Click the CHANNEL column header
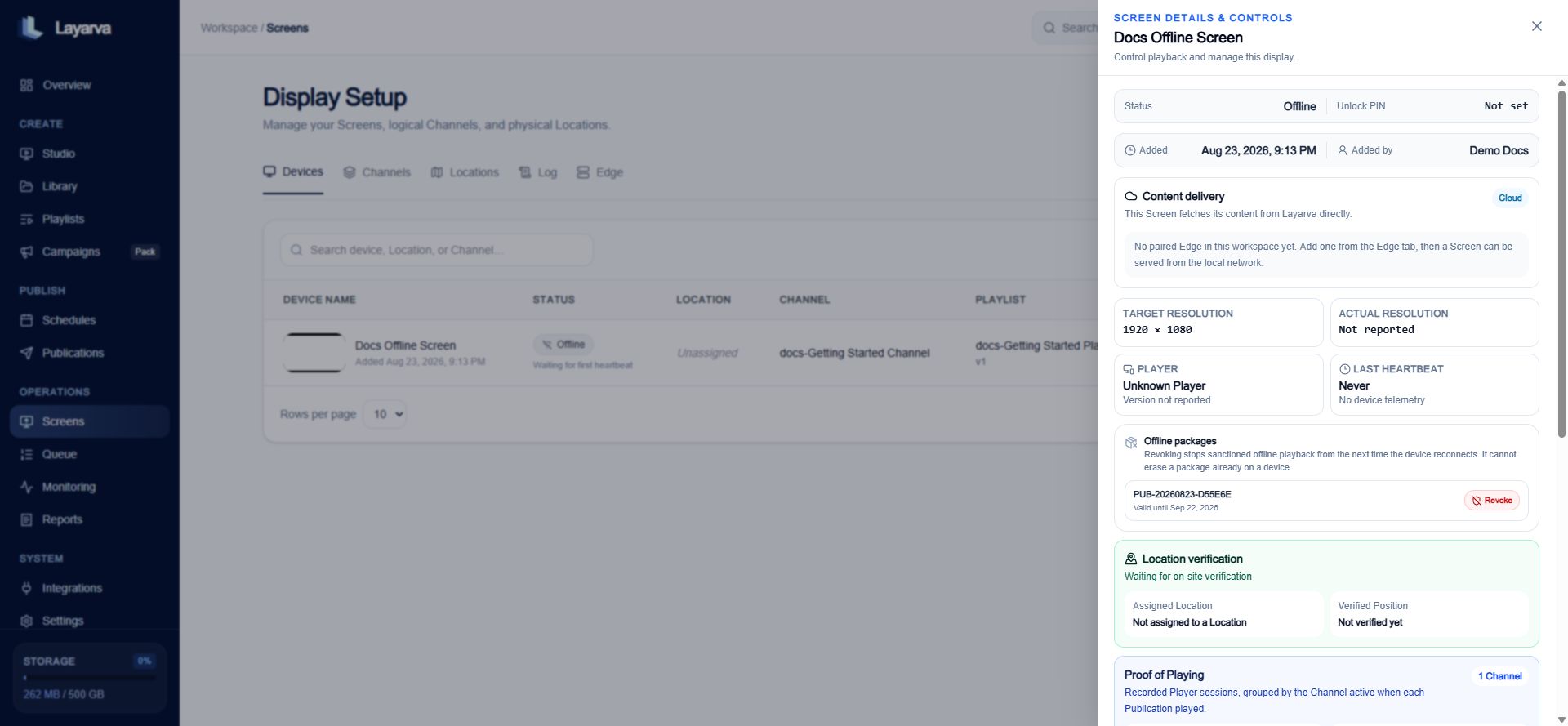The width and height of the screenshot is (1568, 726). 804,300
